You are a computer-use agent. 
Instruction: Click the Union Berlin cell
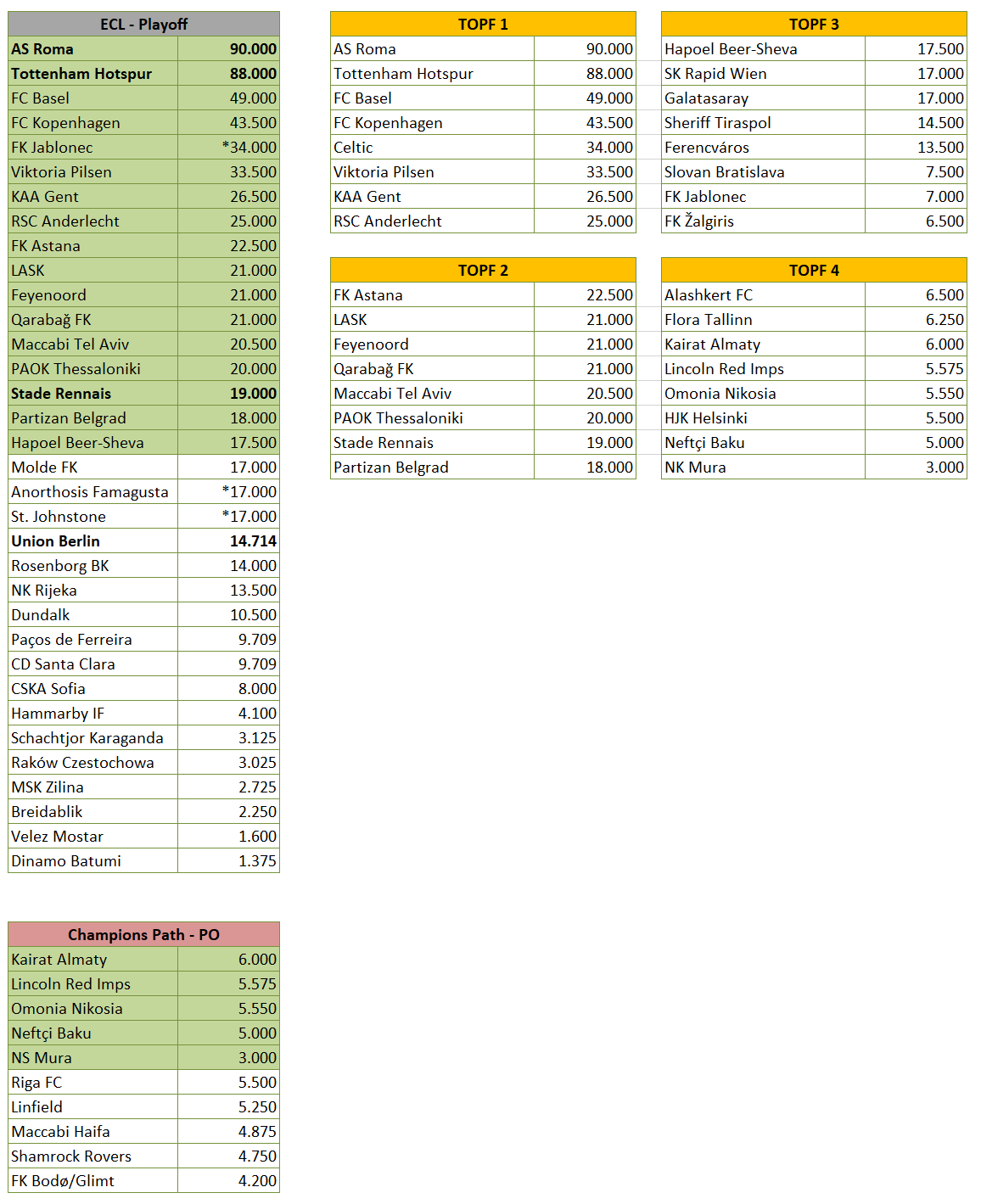pos(93,540)
